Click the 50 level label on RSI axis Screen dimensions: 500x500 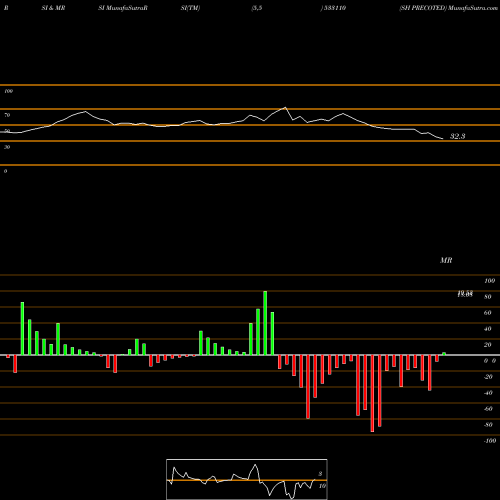(x=7, y=131)
